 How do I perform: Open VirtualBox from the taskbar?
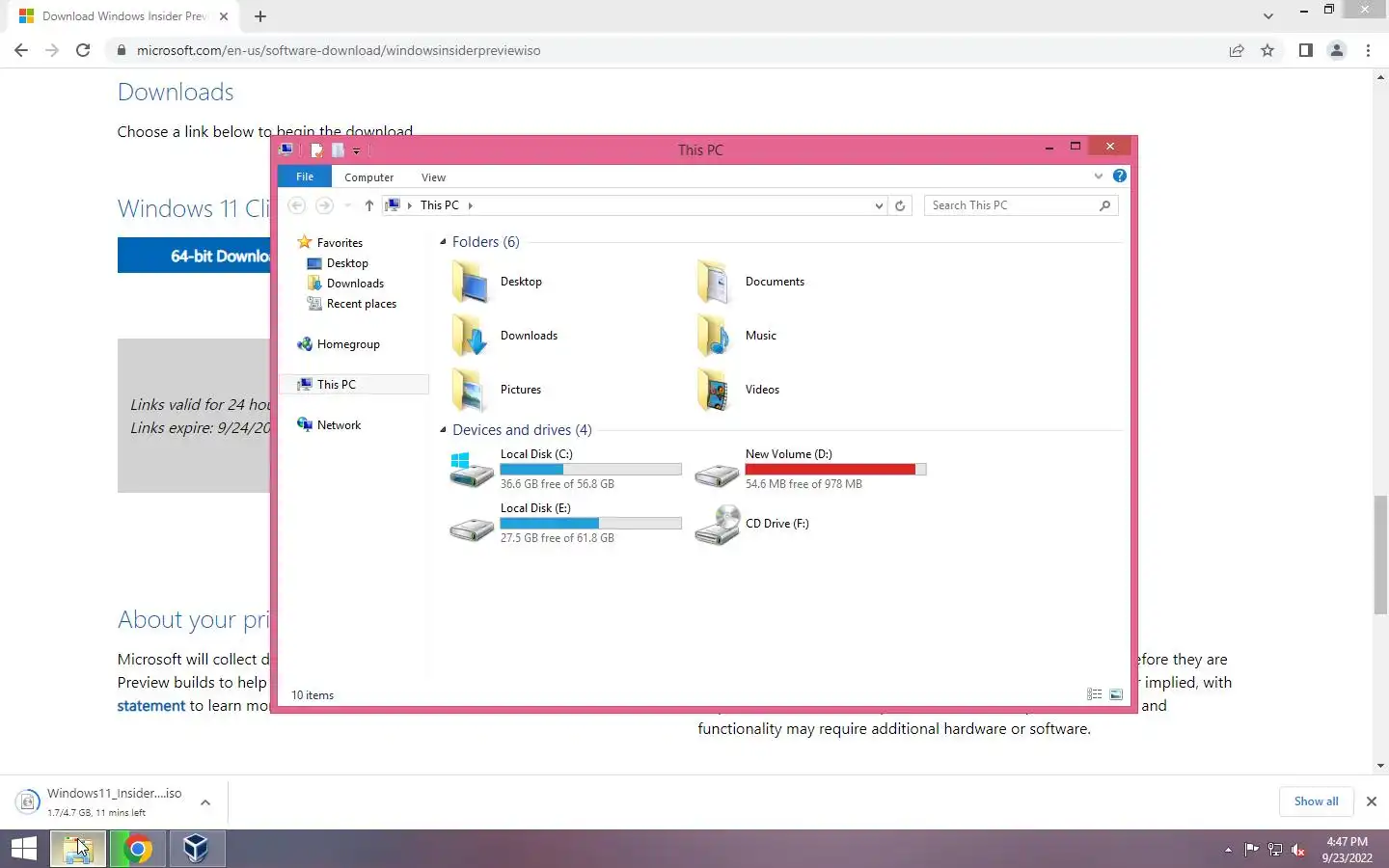coord(197,849)
